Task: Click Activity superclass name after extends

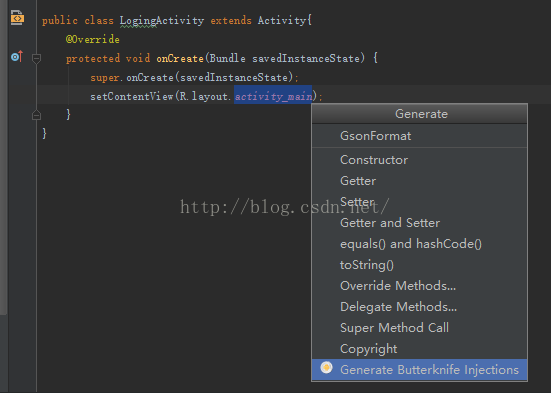Action: coord(282,20)
